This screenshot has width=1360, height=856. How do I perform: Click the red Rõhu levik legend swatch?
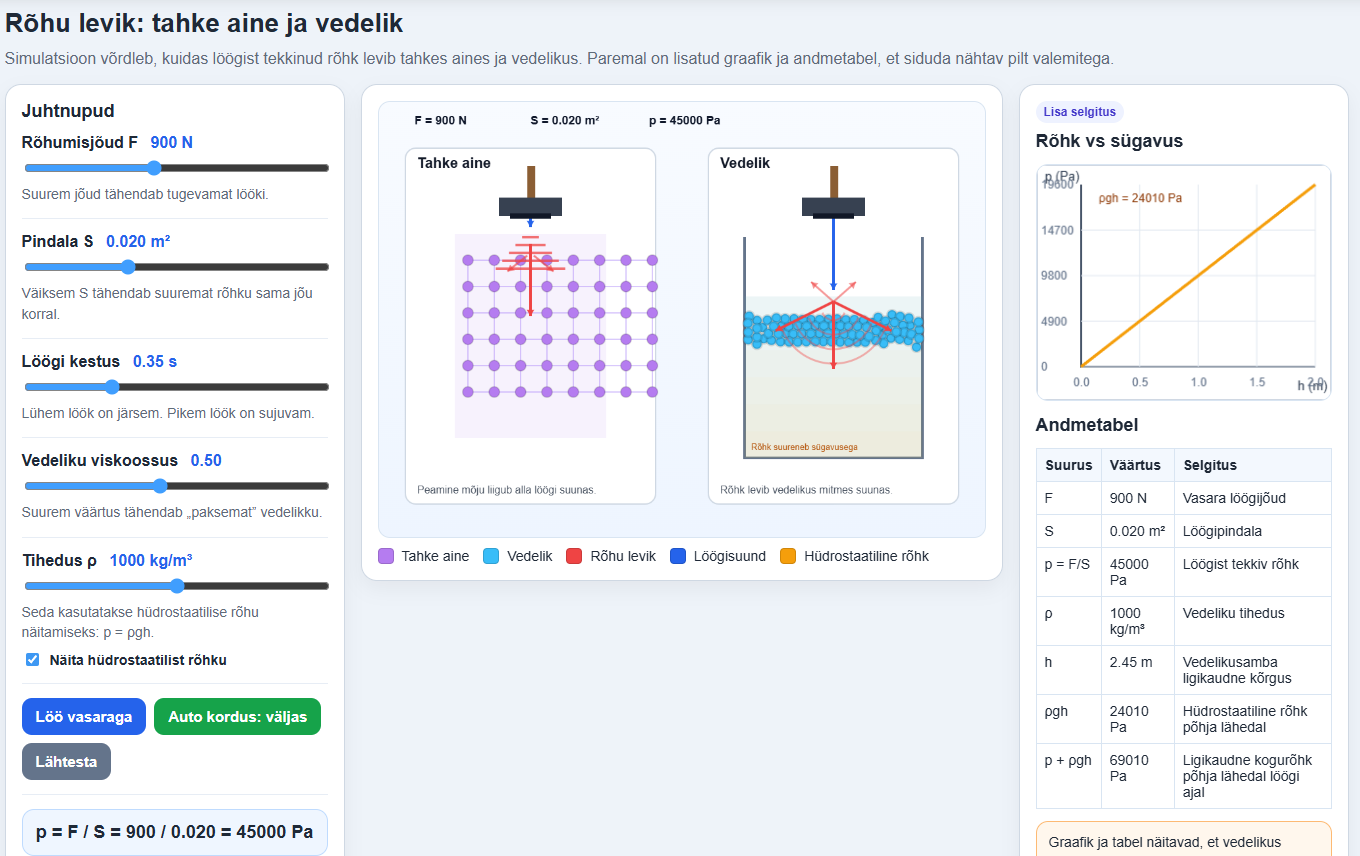[x=574, y=556]
